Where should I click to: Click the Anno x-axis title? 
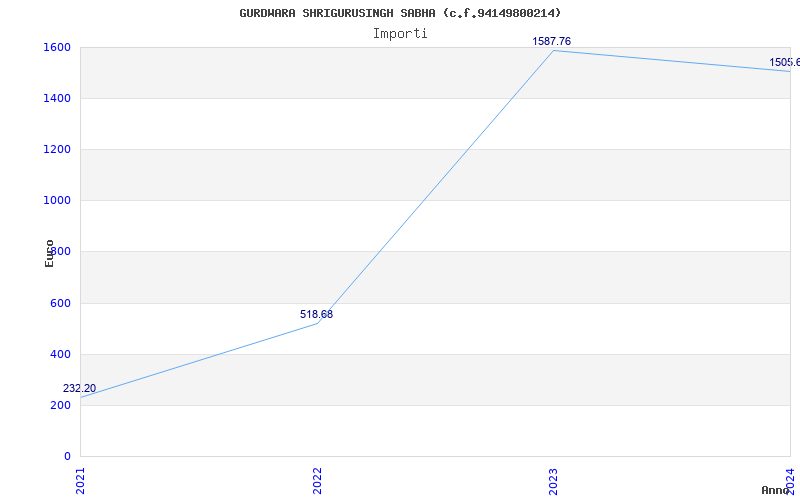click(x=776, y=490)
